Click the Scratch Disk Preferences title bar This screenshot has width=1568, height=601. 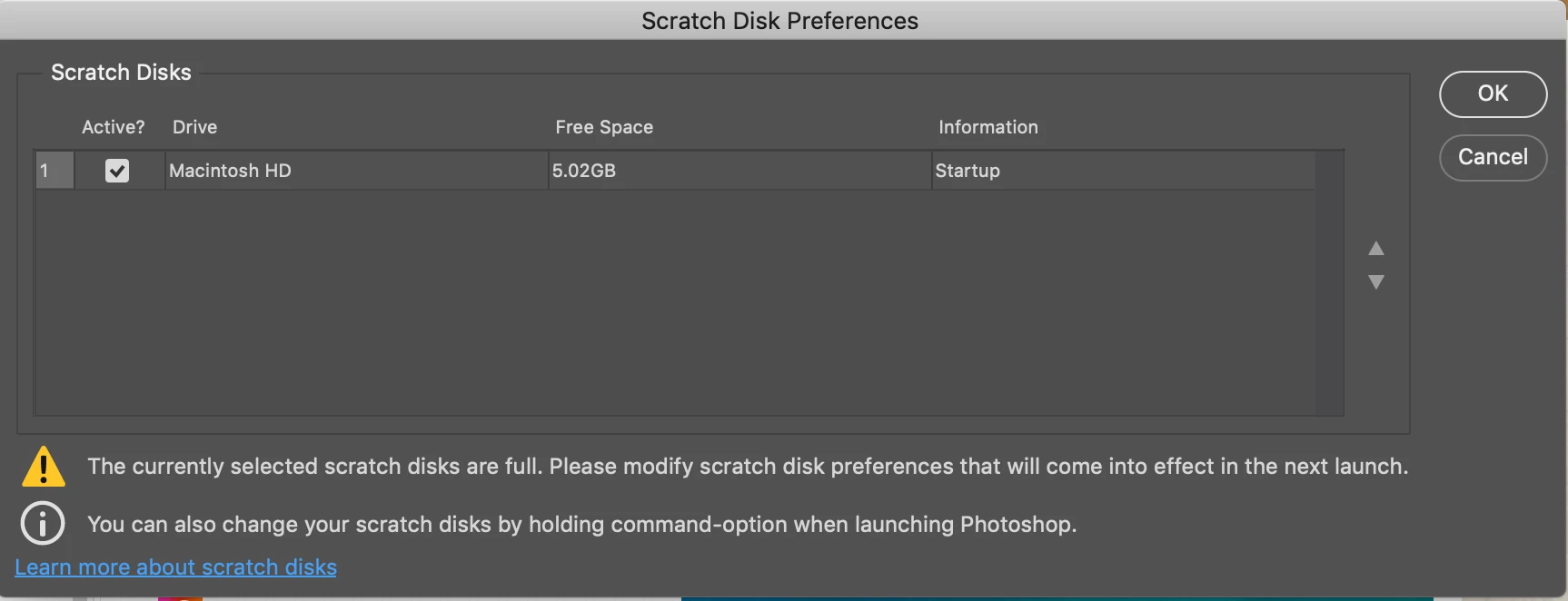(x=779, y=20)
